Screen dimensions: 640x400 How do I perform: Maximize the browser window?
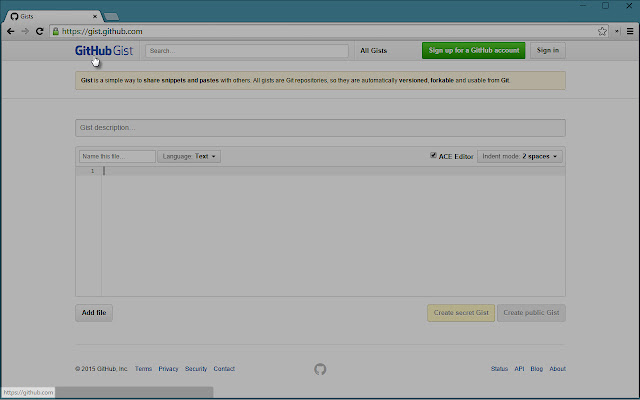point(605,5)
